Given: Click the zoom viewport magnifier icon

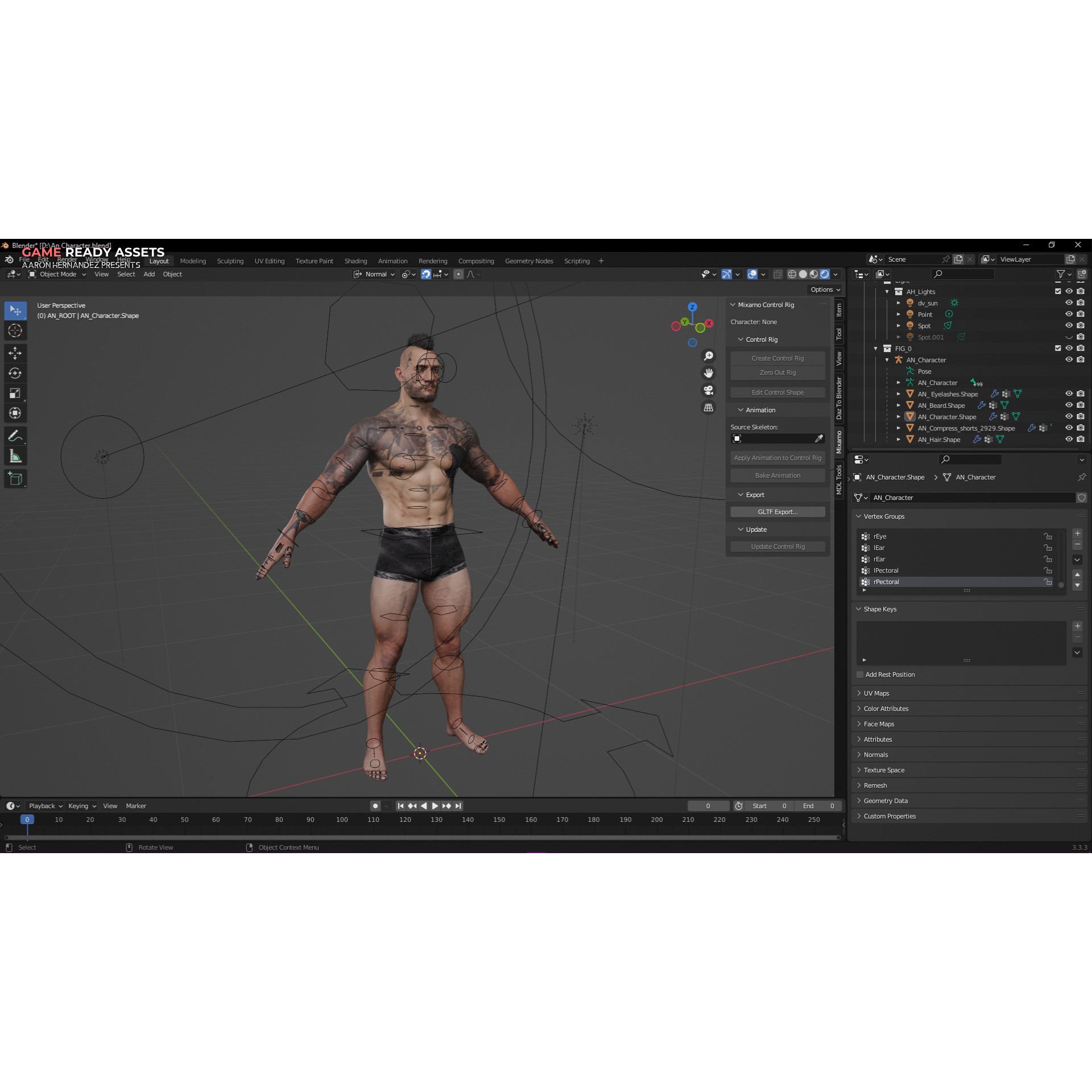Looking at the screenshot, I should pyautogui.click(x=708, y=356).
